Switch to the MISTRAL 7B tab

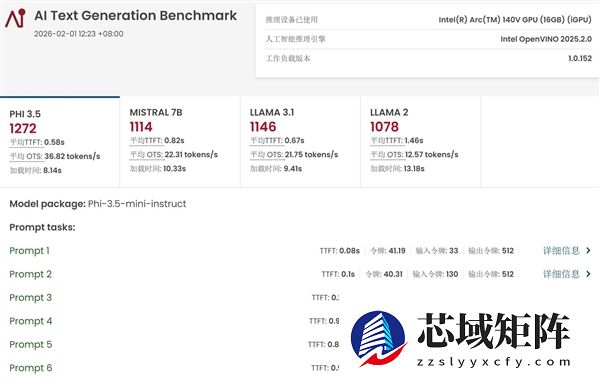click(180, 142)
